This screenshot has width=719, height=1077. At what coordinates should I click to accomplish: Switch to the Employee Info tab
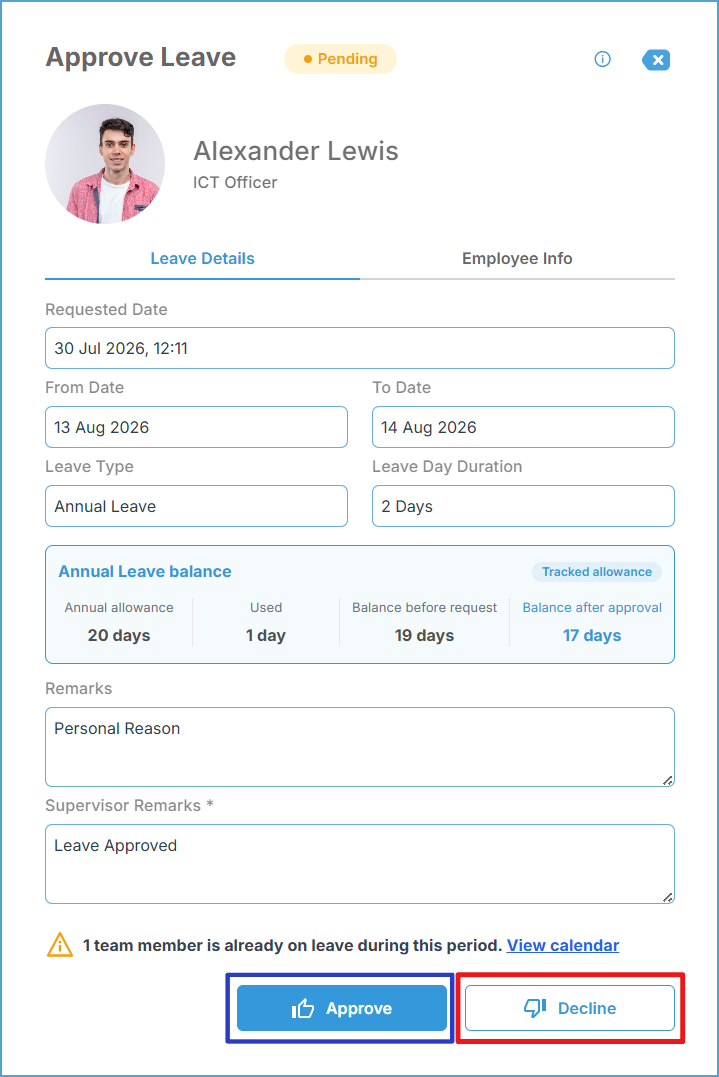[517, 258]
